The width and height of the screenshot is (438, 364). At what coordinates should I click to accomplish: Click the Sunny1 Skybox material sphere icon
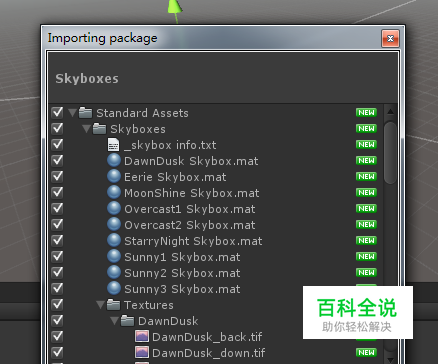click(x=114, y=256)
